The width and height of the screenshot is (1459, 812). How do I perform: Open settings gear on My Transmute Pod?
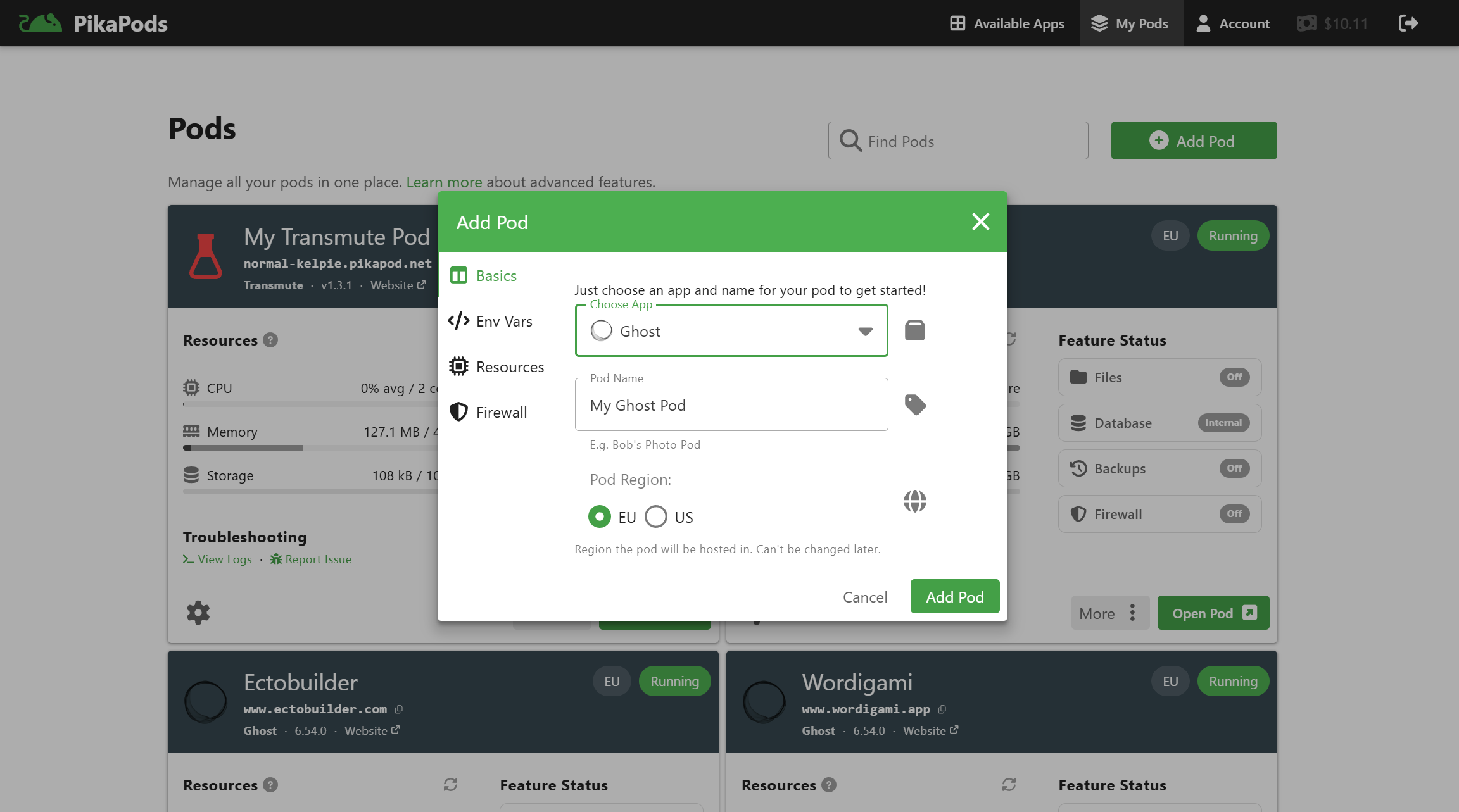[x=198, y=612]
